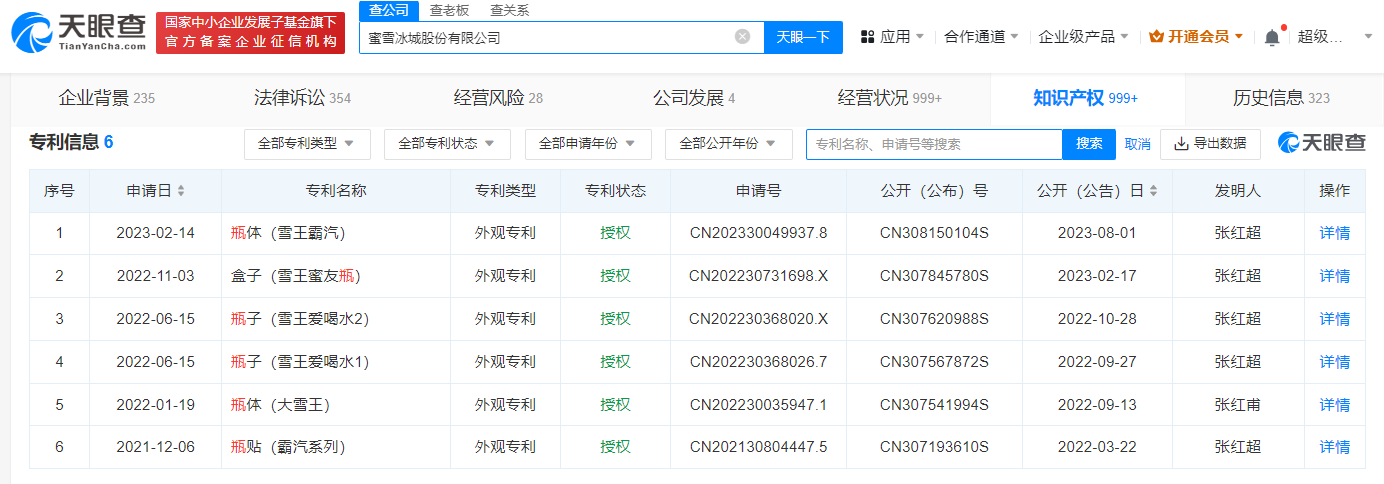Focus the 专利名称、申请号等搜索 input field

coord(934,144)
